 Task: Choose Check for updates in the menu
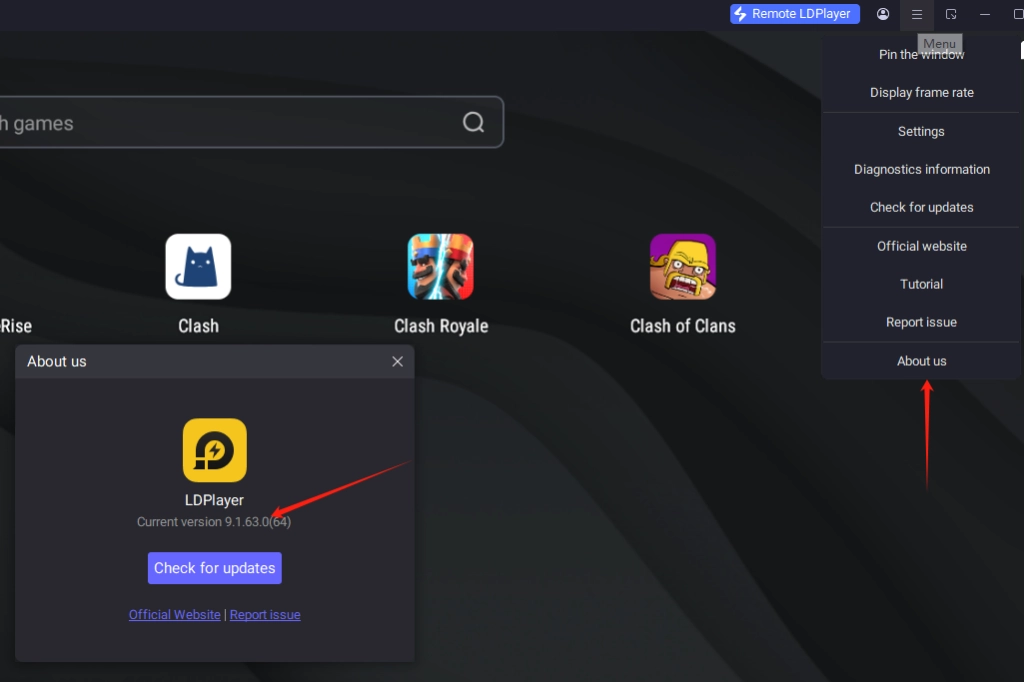coord(921,207)
